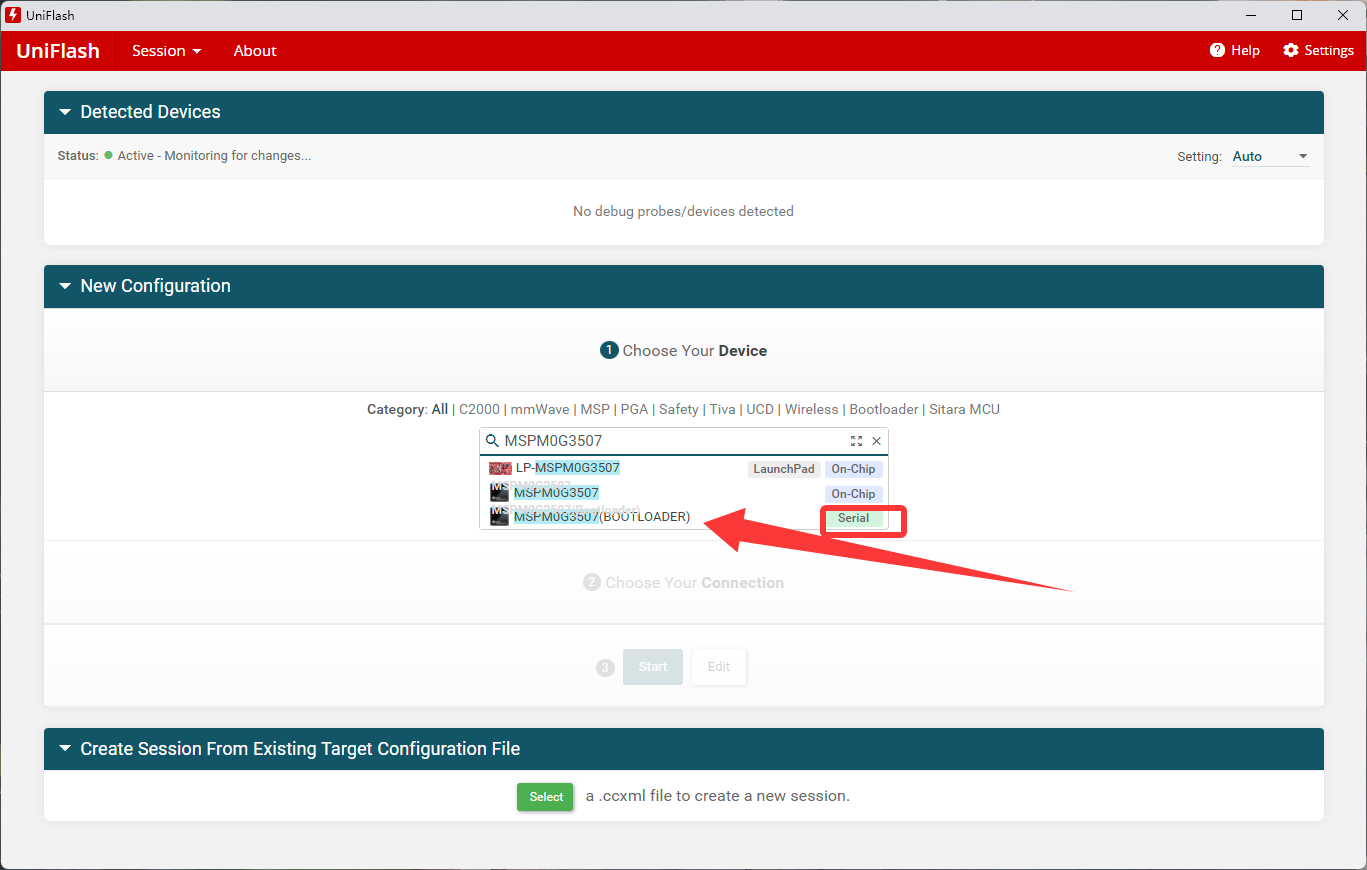This screenshot has height=870, width=1367.
Task: Click the MSPM0G3507 bootloader chip icon
Action: [x=499, y=517]
